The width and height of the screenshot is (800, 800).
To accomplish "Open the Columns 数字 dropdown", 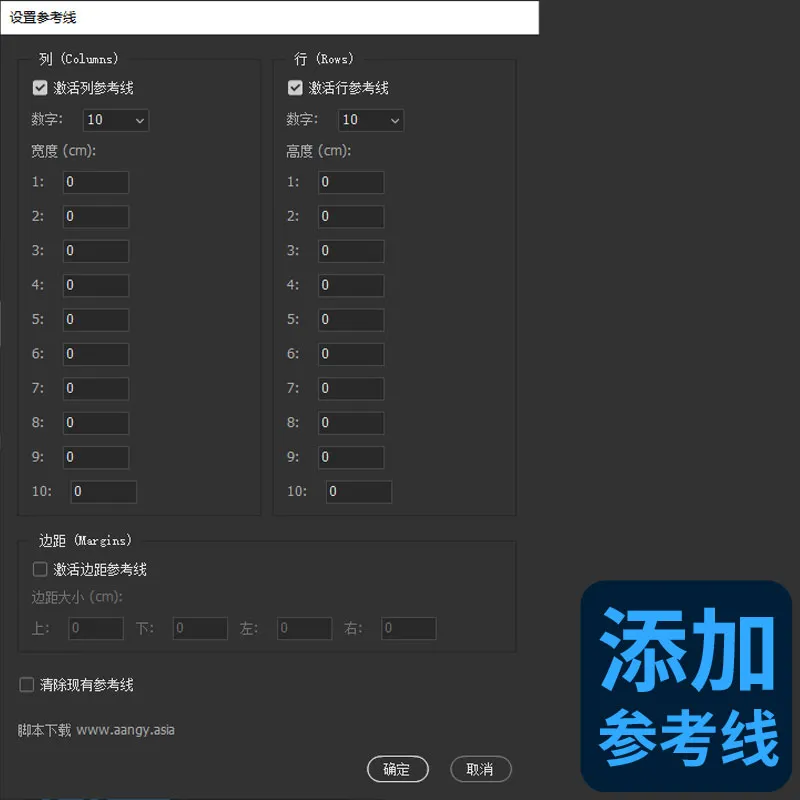I will click(x=115, y=120).
